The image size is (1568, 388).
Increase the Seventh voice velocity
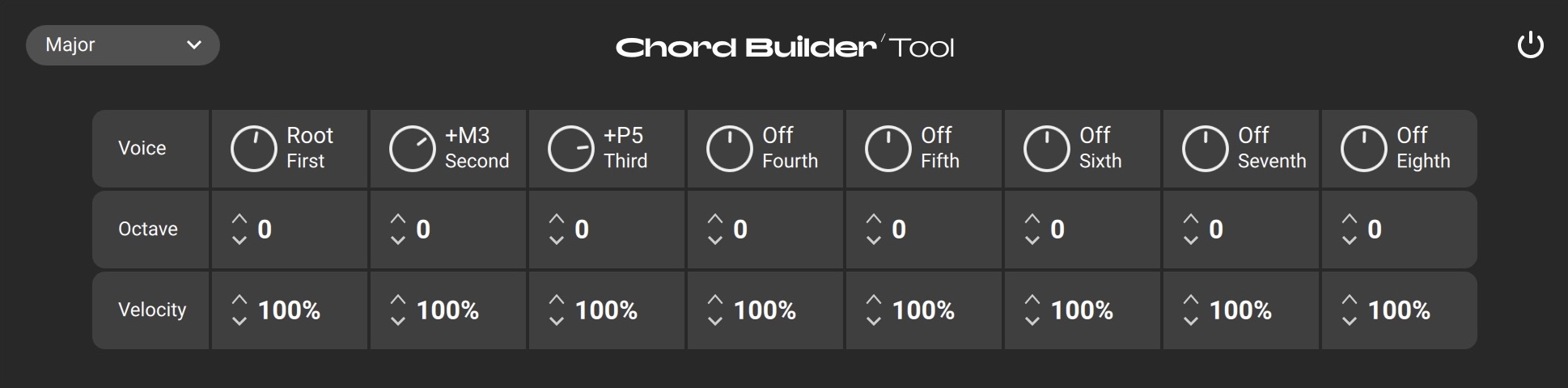tap(1190, 299)
